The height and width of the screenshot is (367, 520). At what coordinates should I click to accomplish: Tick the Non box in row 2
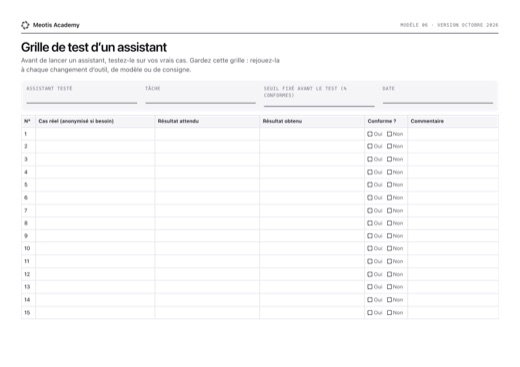point(389,146)
